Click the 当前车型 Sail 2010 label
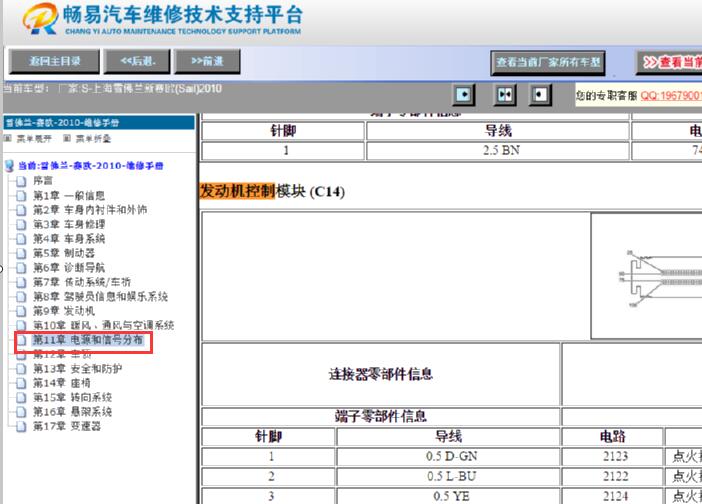This screenshot has height=504, width=702. tap(113, 89)
